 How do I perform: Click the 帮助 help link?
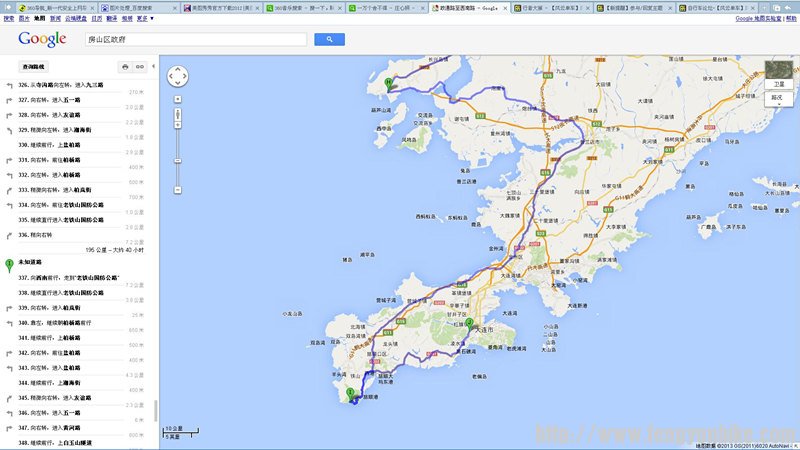tap(791, 18)
